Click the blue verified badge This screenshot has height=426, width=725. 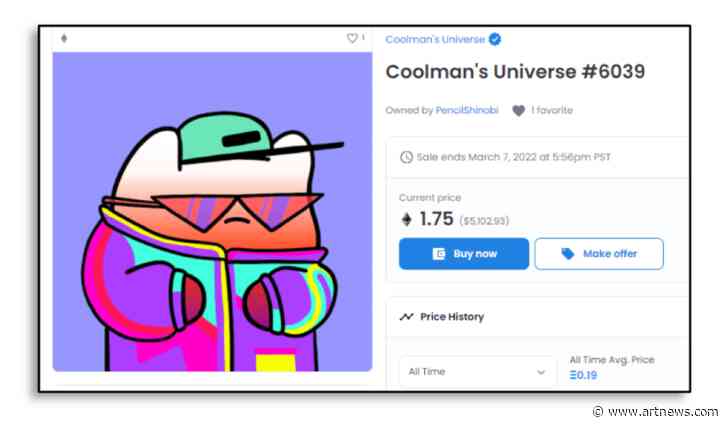point(495,39)
